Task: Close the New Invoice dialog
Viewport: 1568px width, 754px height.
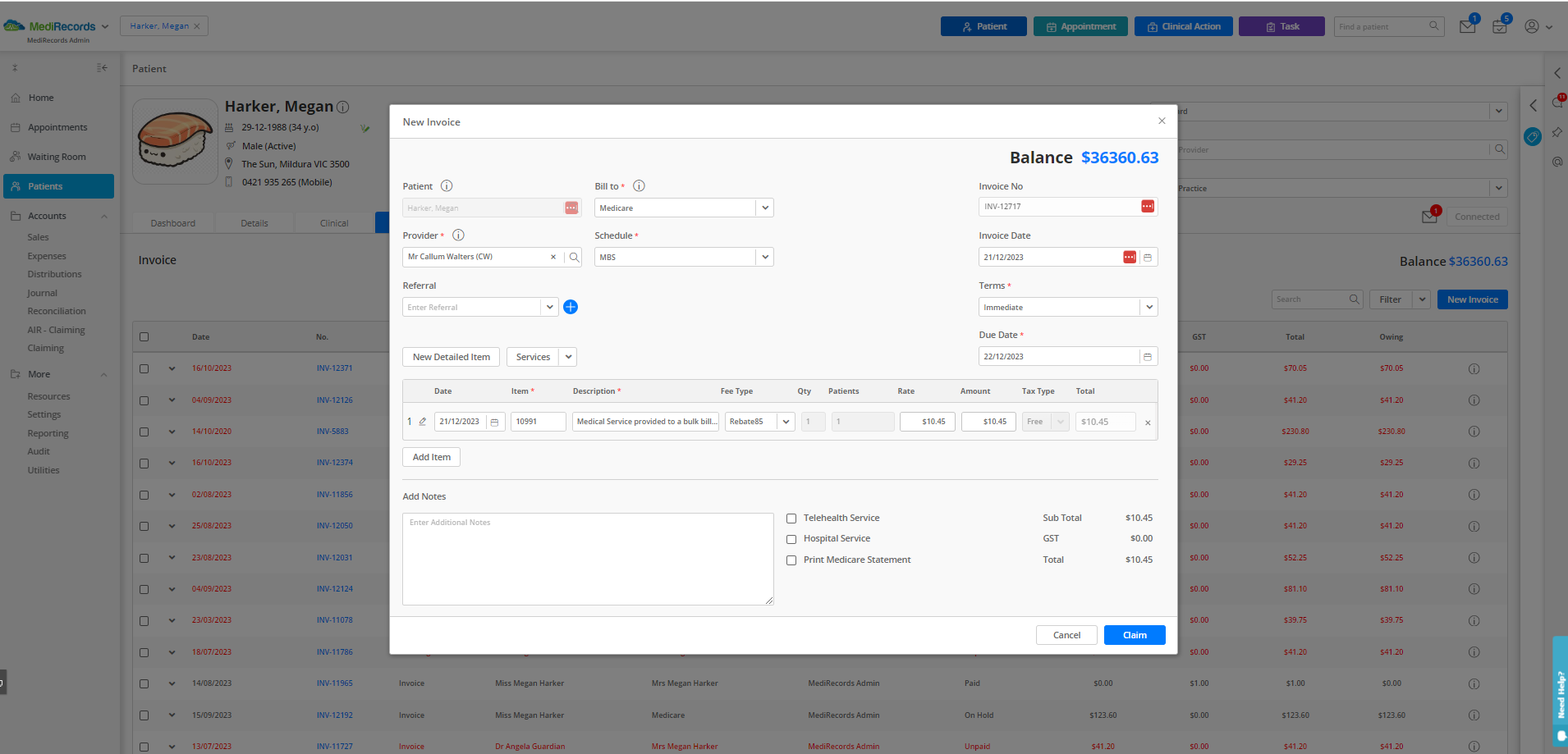Action: (x=1162, y=121)
